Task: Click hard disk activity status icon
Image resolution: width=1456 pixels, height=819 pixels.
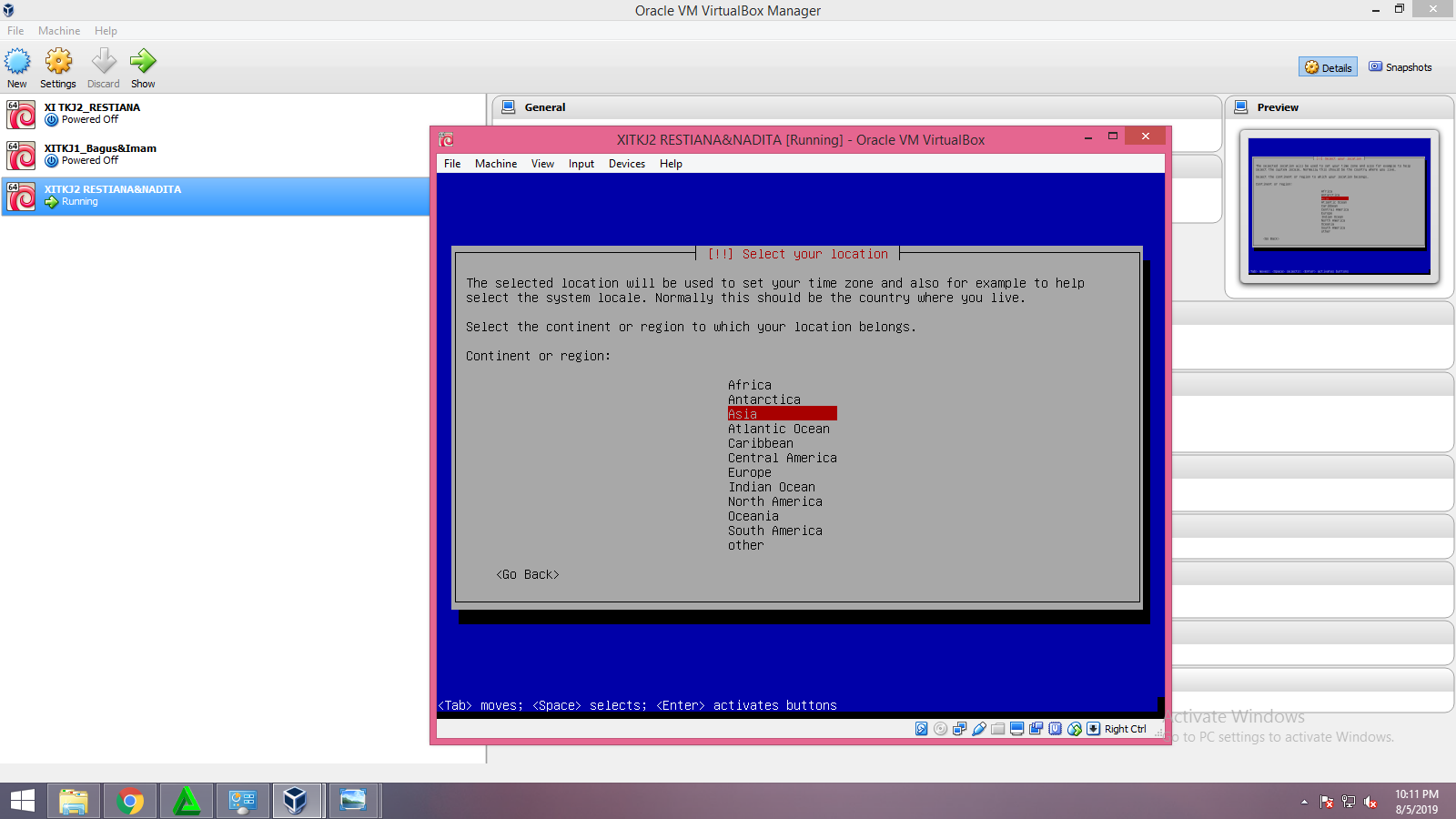Action: [922, 729]
